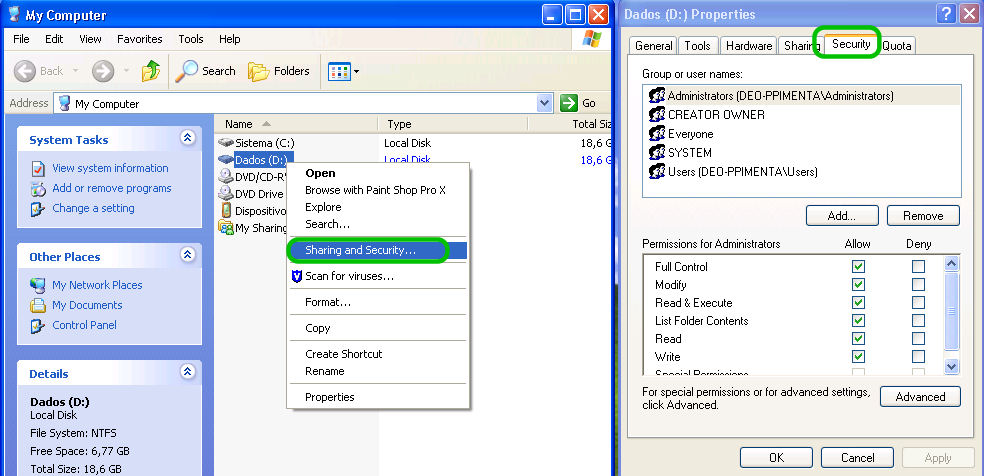This screenshot has height=476, width=984.
Task: Click the Back arrow in My Computer toolbar
Action: (25, 71)
